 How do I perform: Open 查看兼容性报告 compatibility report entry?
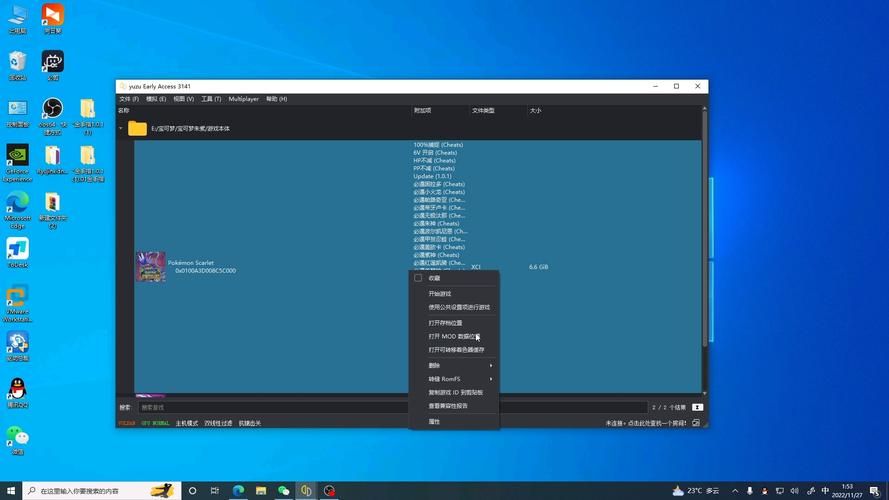[x=448, y=406]
